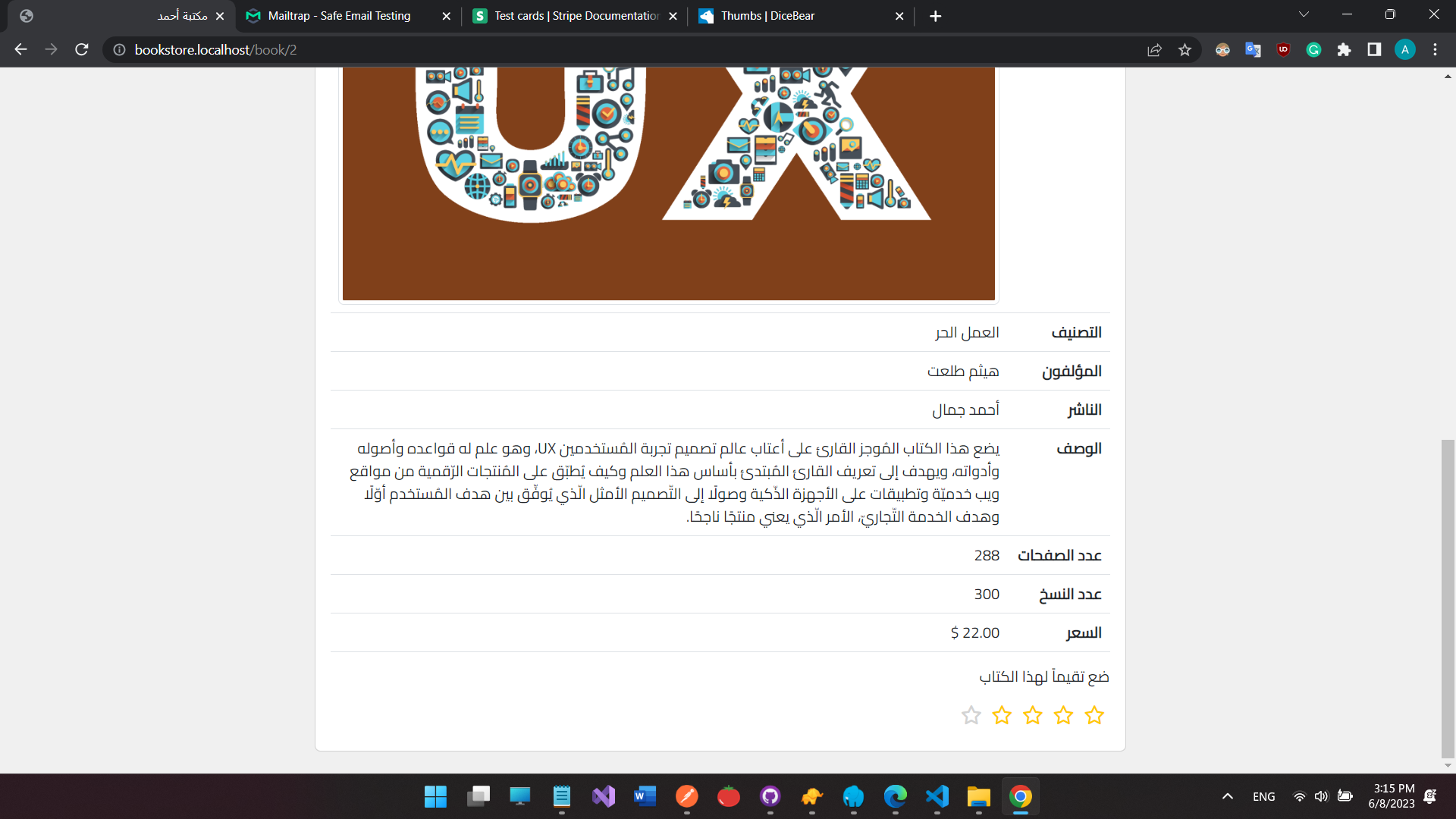Open the Google Translate extension

coord(1253,49)
